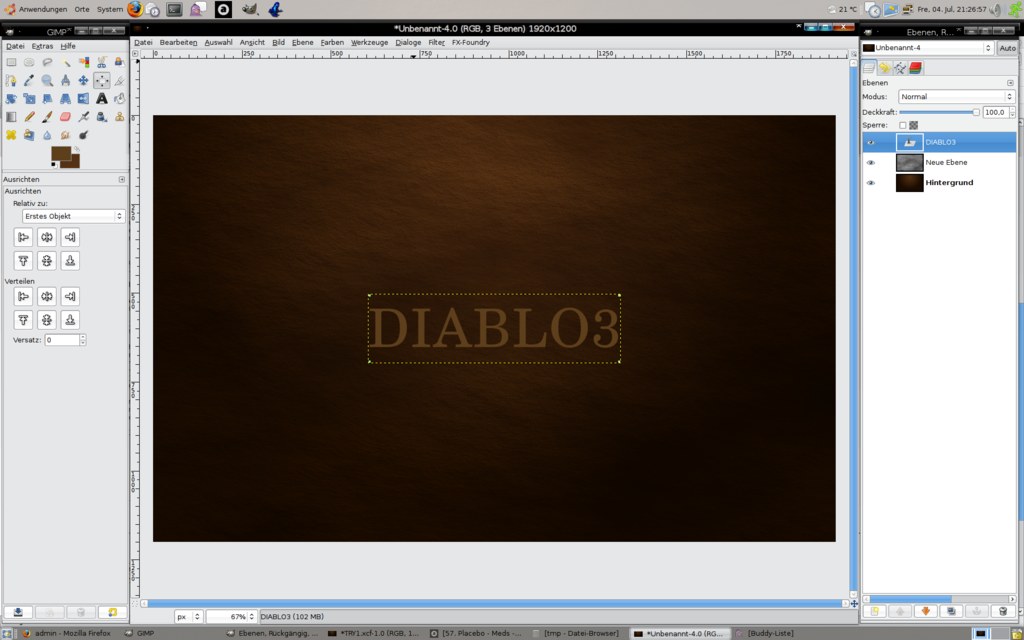Screen dimensions: 1024x640
Task: Select the Eraser tool
Action: coord(65,117)
